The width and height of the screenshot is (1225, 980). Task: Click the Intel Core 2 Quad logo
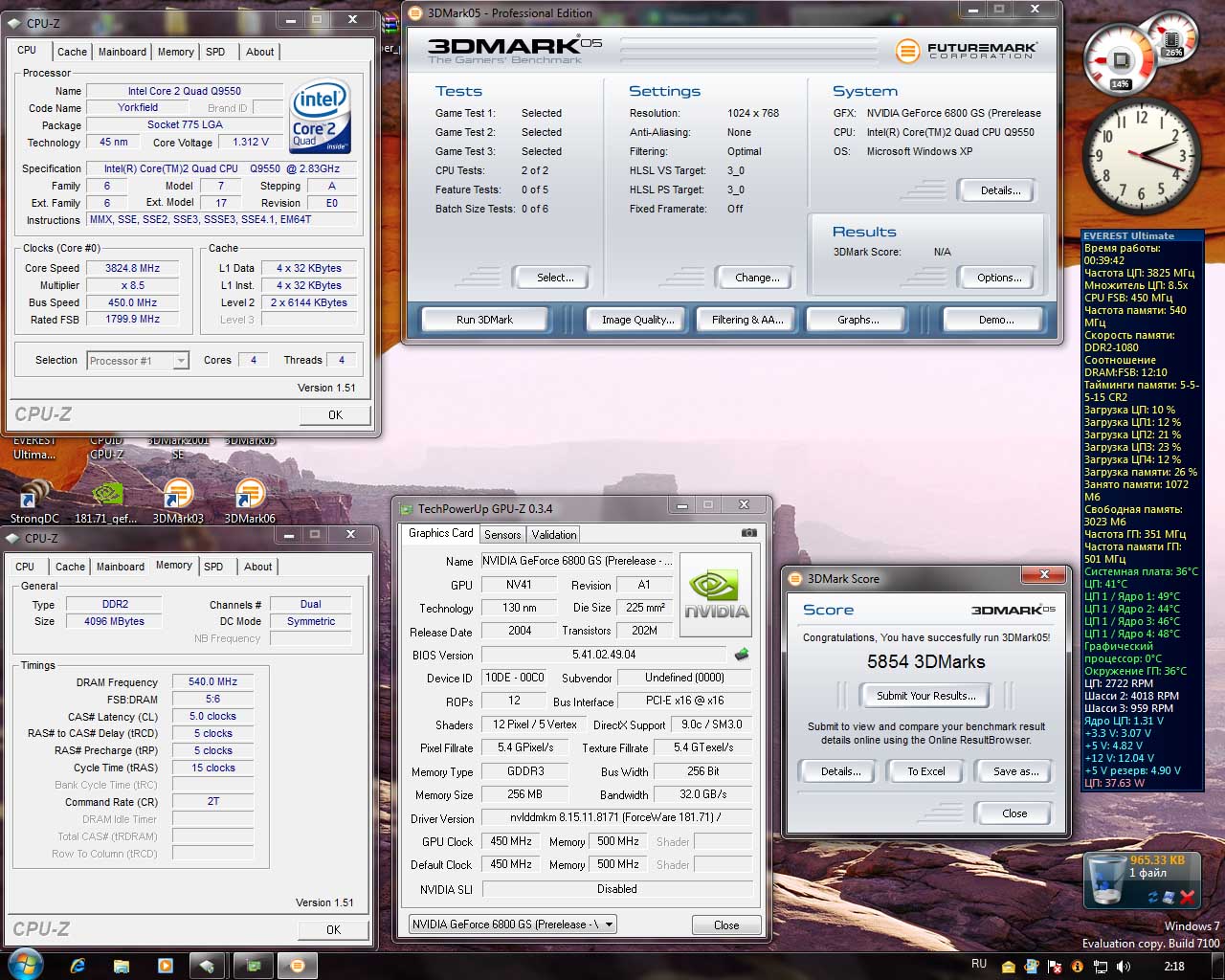321,117
